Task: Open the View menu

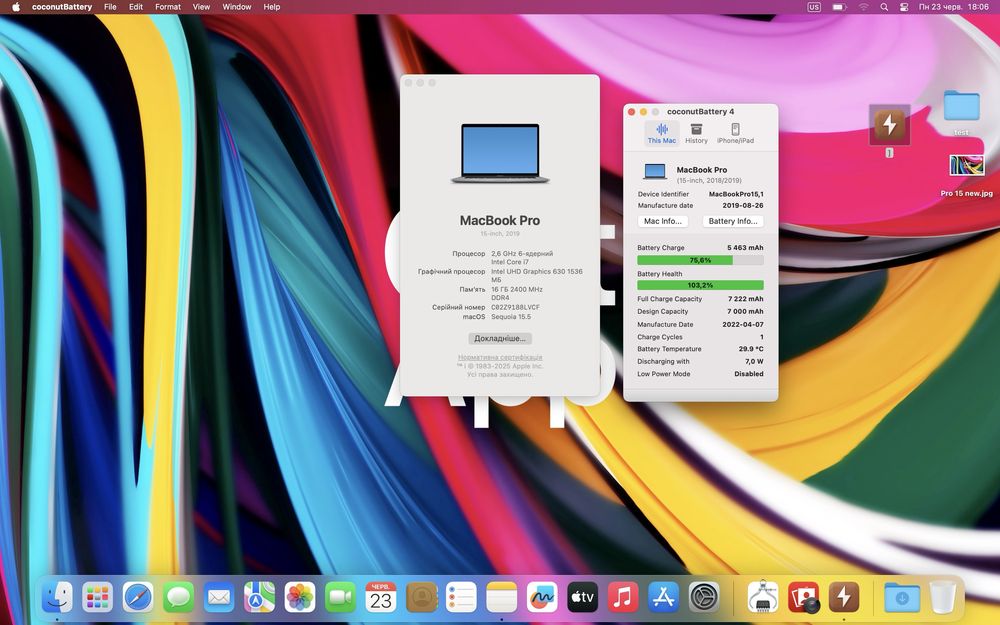Action: coord(202,7)
